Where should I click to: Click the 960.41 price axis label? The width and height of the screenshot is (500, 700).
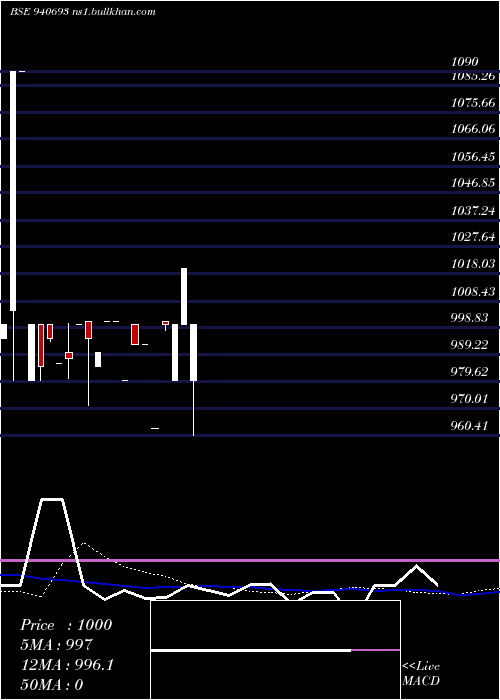(469, 425)
